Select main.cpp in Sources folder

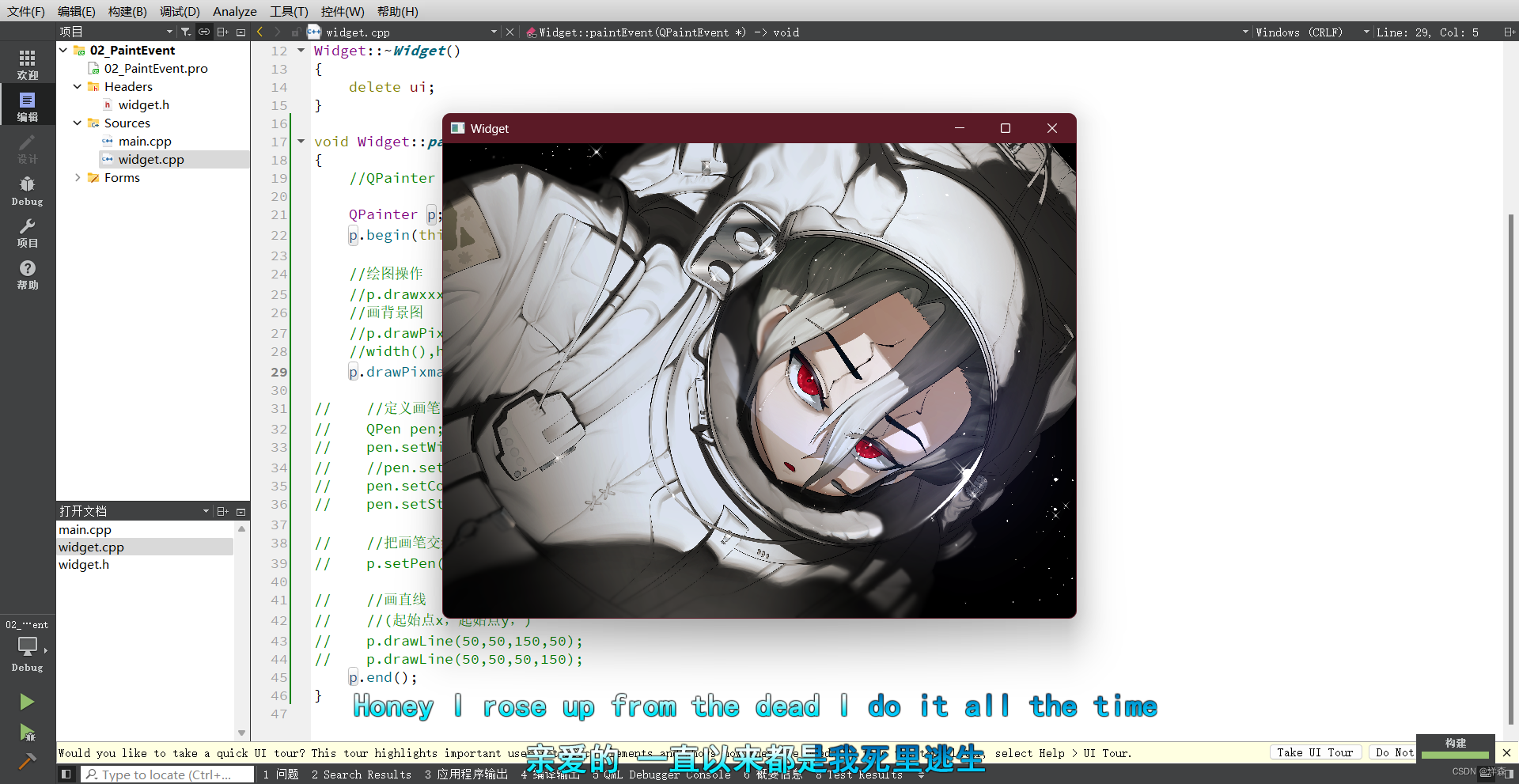tap(145, 141)
